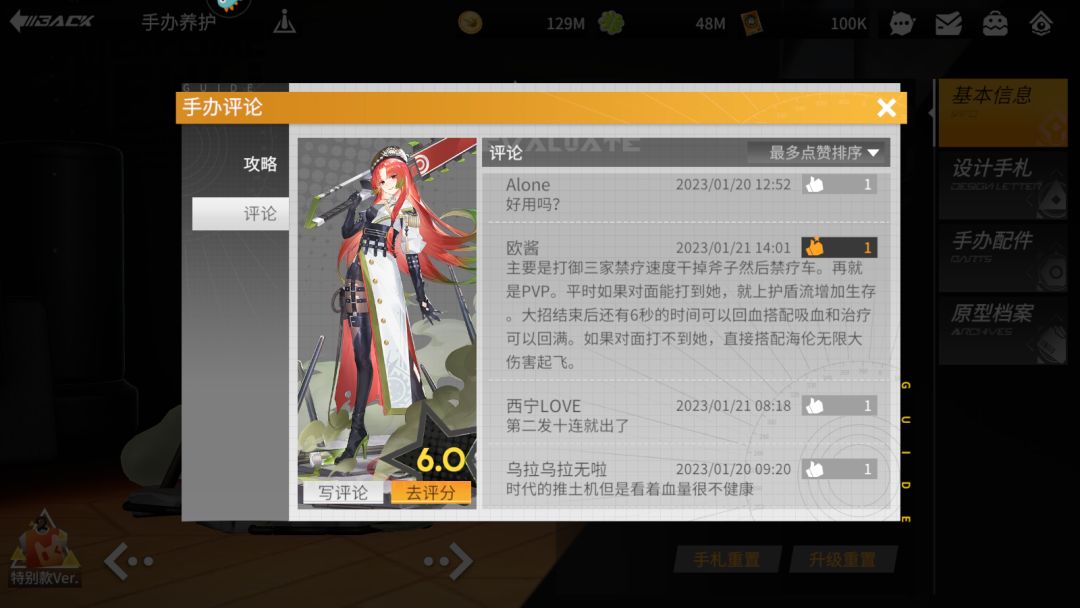
Task: Open the toolbox bag icon
Action: pos(995,23)
